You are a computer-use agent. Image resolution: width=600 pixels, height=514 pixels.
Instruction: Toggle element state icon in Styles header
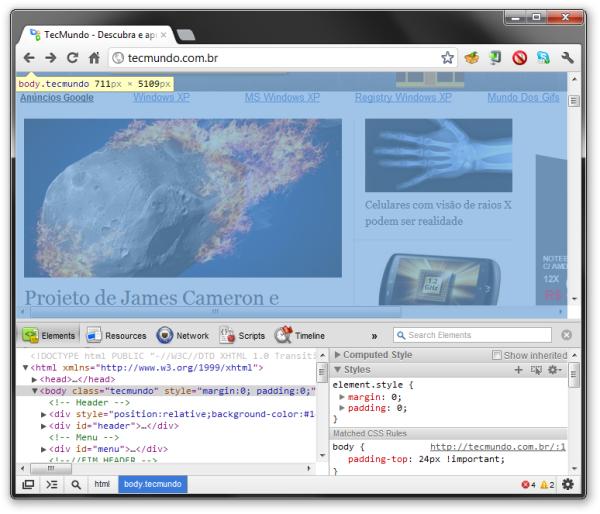(x=536, y=370)
